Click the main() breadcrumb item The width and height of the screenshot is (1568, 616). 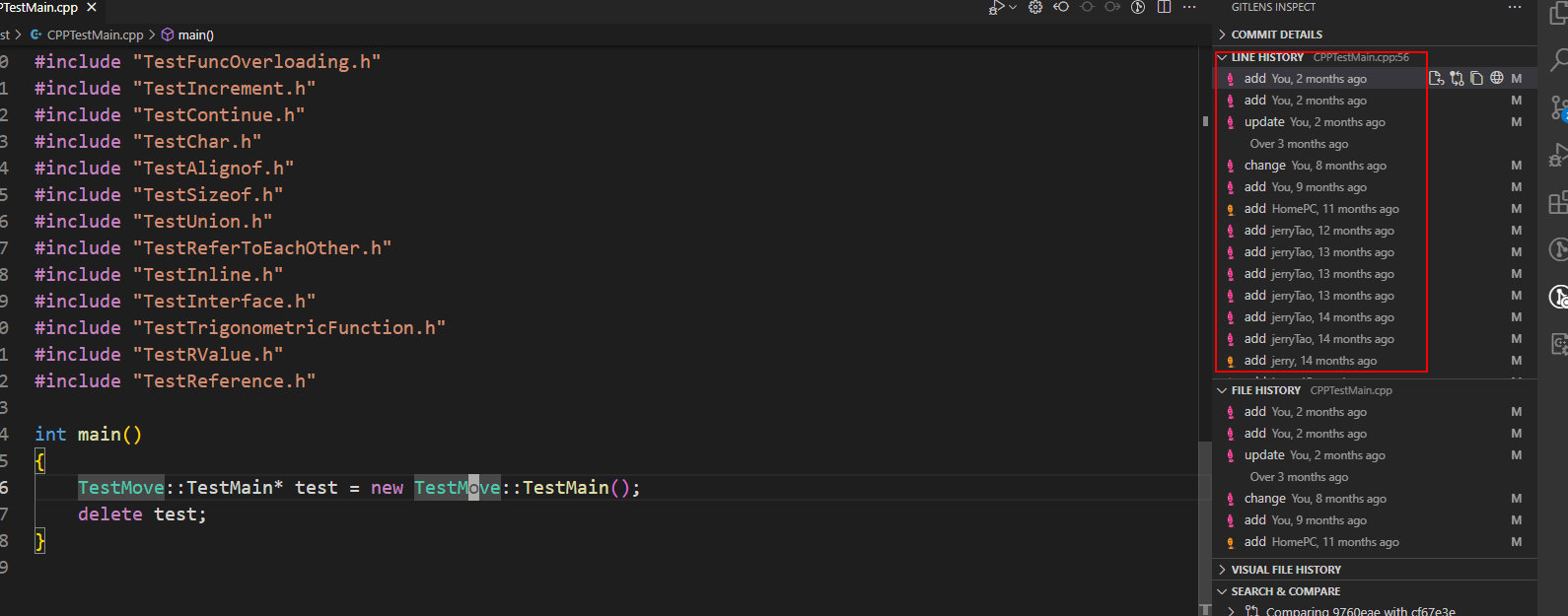coord(195,34)
